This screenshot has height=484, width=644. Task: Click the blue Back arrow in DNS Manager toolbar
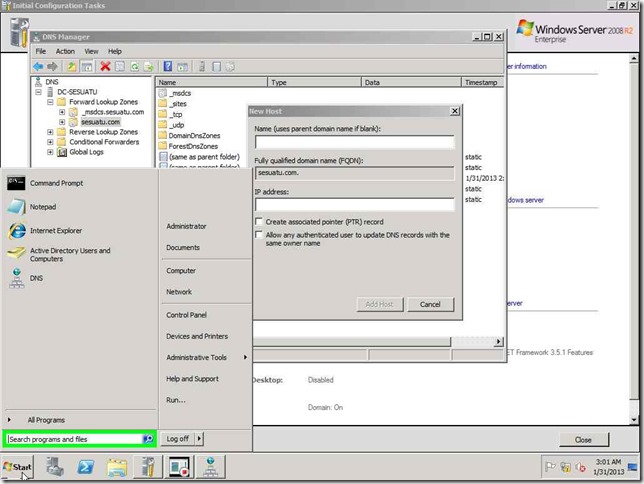(38, 67)
